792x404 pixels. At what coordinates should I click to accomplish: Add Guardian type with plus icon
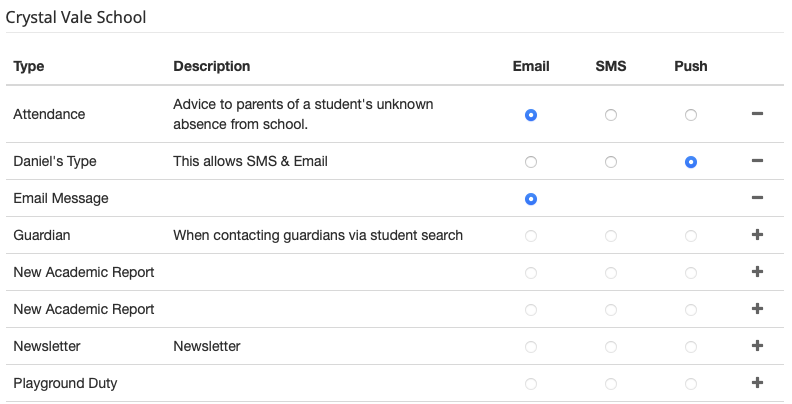coord(757,235)
